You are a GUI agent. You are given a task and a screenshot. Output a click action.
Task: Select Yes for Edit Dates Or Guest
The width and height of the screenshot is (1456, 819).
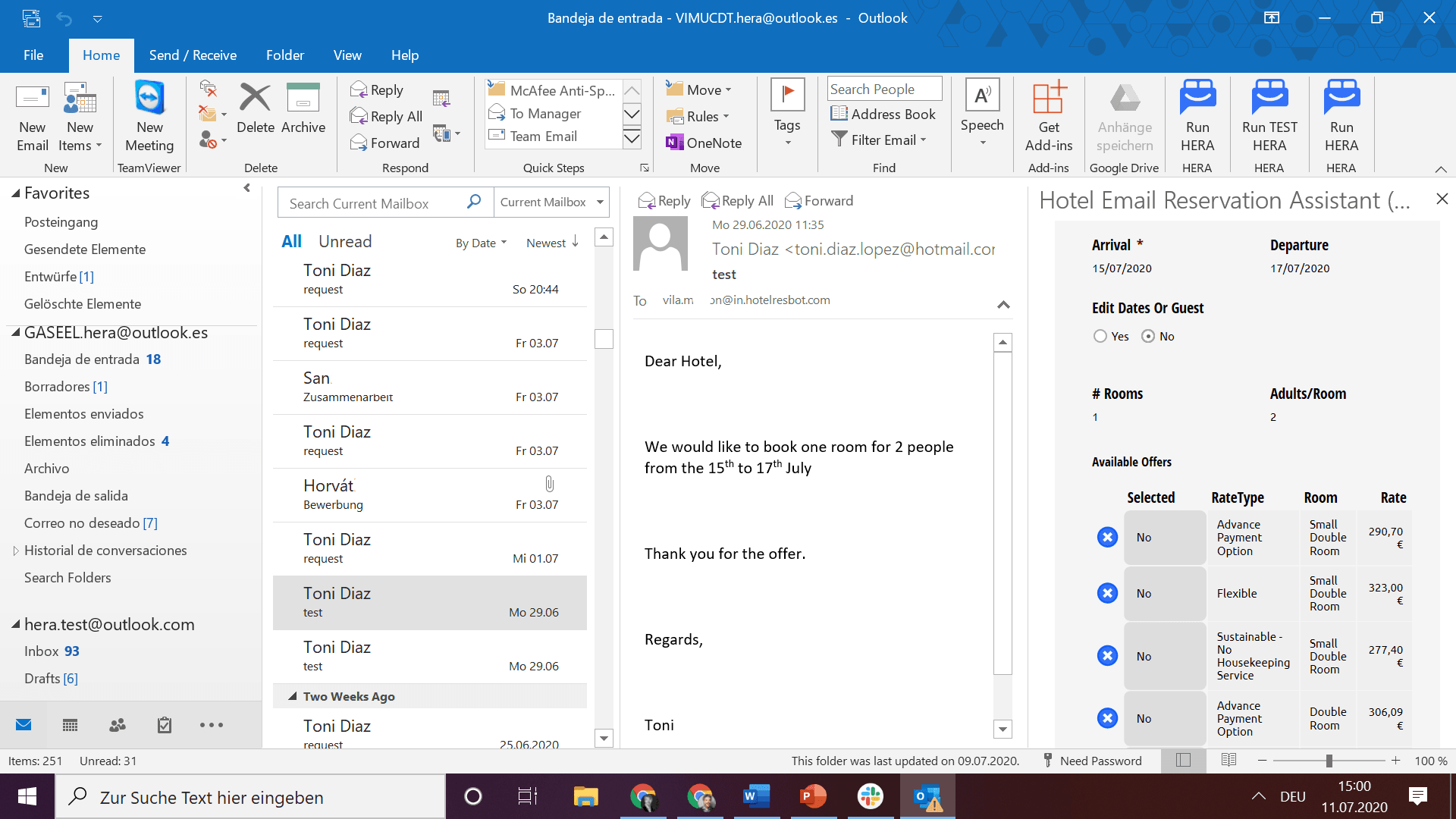click(x=1100, y=336)
